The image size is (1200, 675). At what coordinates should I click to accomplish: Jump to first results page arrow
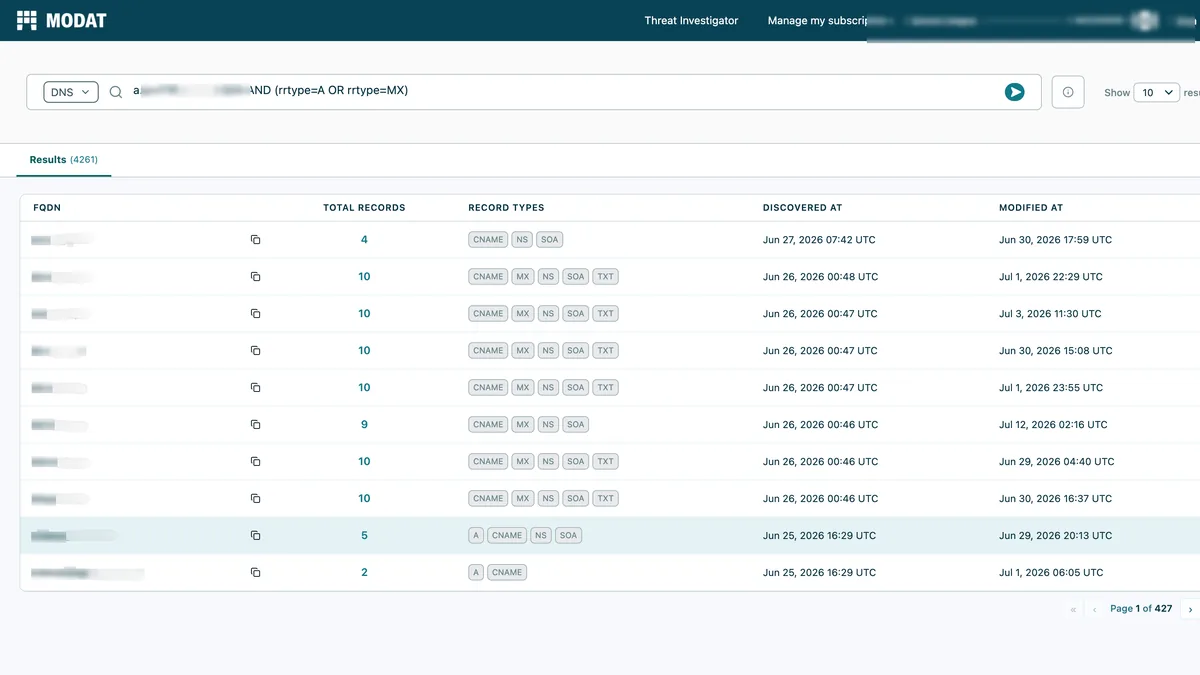tap(1074, 609)
